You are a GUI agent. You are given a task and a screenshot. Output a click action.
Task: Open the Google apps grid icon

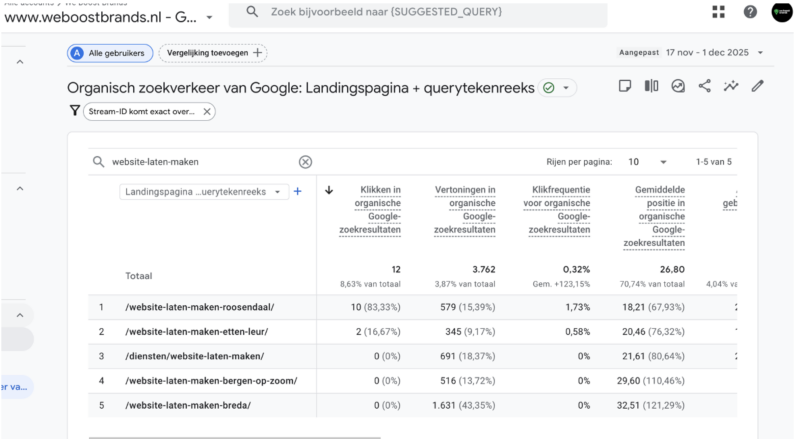tap(719, 12)
